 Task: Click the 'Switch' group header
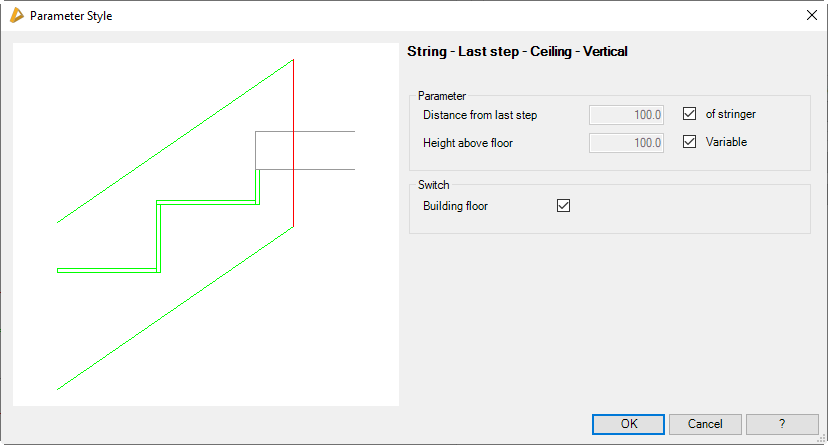pyautogui.click(x=434, y=185)
